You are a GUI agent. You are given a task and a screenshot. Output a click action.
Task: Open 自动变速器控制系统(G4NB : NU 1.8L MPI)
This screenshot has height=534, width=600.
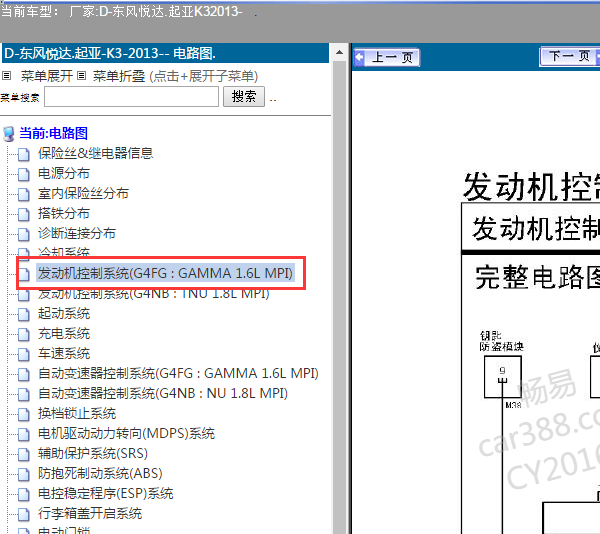(163, 393)
